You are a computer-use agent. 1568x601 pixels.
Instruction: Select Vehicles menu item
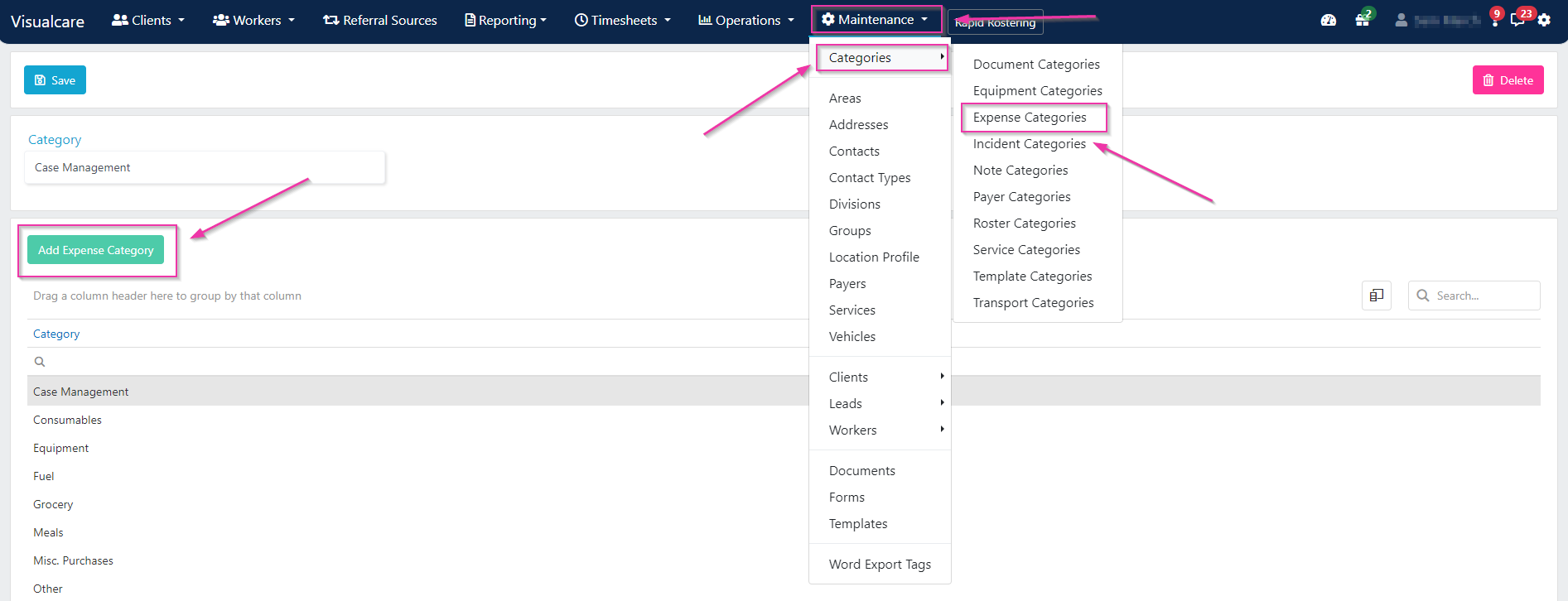click(x=852, y=336)
